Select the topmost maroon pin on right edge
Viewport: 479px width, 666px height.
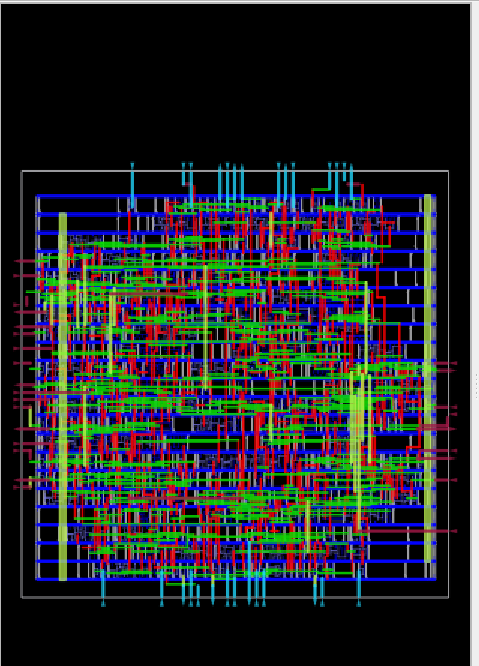(x=445, y=363)
